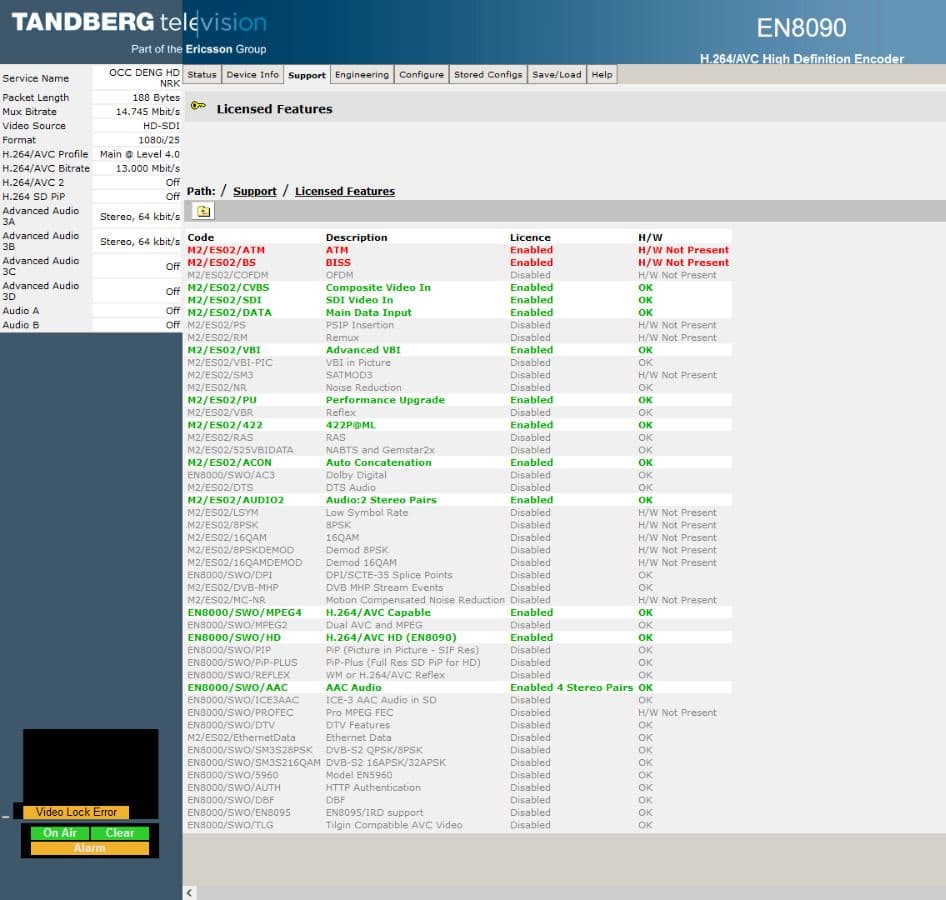The image size is (946, 900).
Task: Click the left scroll arrow at the bottom
Action: [x=188, y=890]
